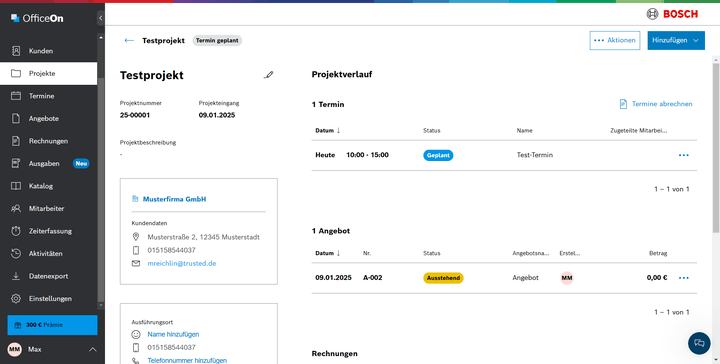The width and height of the screenshot is (720, 364).
Task: Click the smiley icon in Ausführungsort
Action: pos(135,334)
